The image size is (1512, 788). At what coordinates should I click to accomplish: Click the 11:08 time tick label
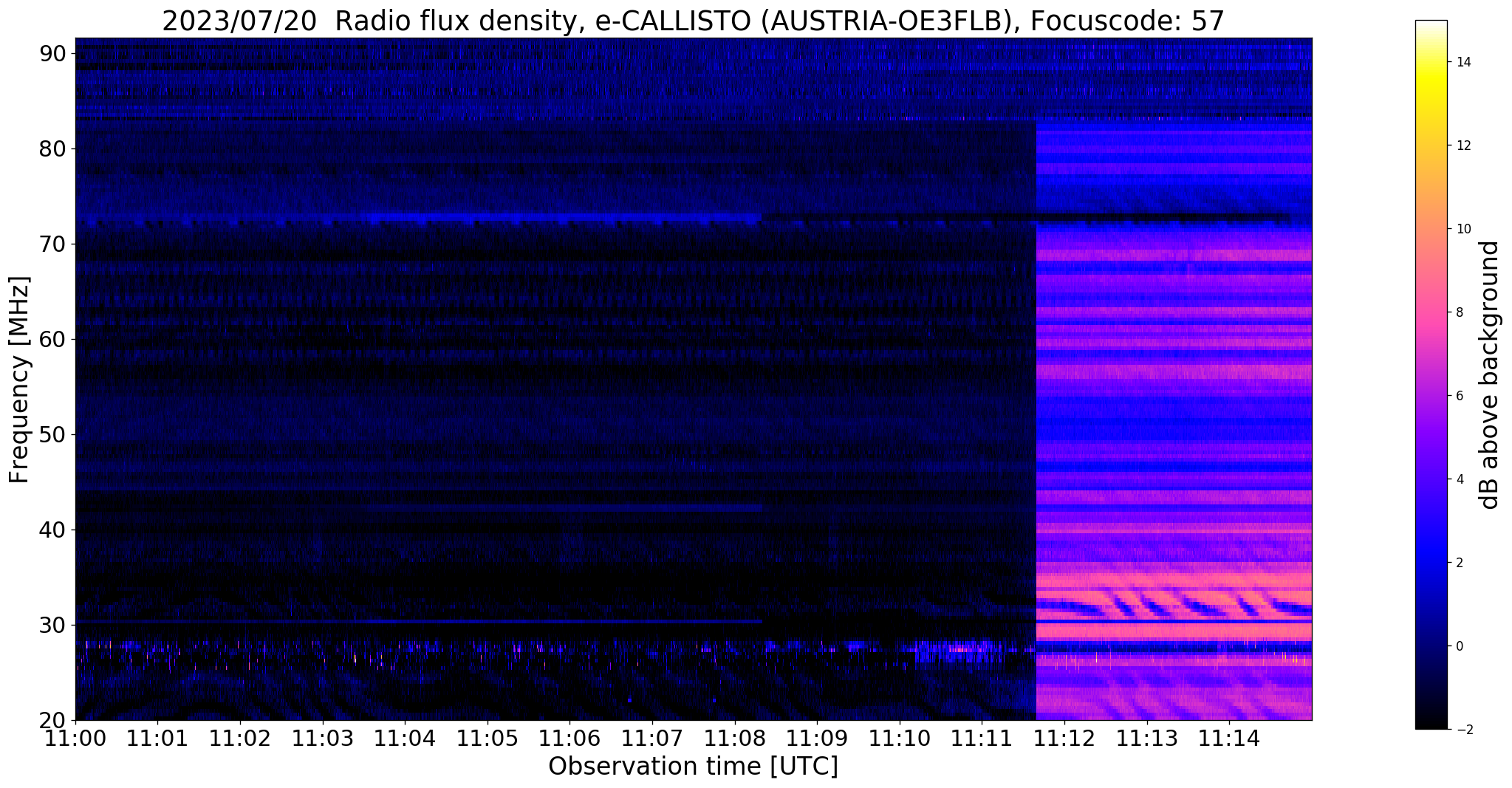(735, 737)
